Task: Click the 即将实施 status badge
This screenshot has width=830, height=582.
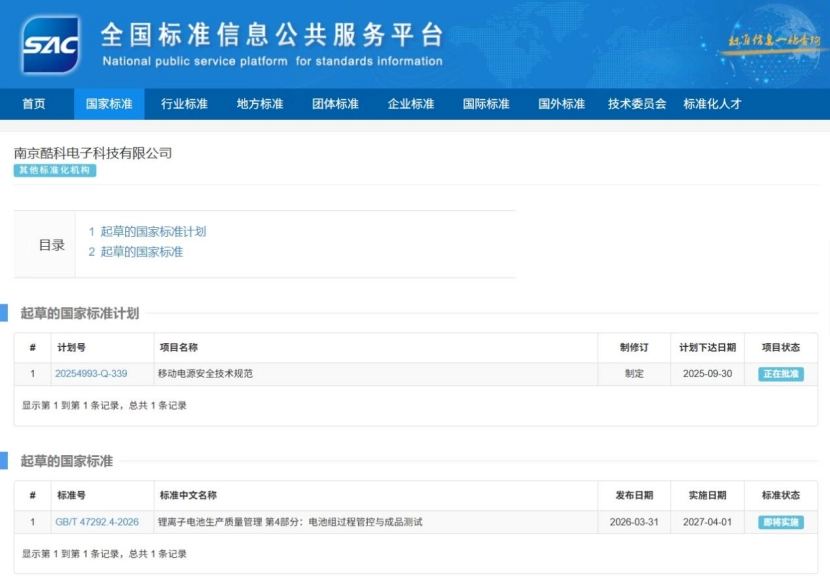Action: pos(781,521)
